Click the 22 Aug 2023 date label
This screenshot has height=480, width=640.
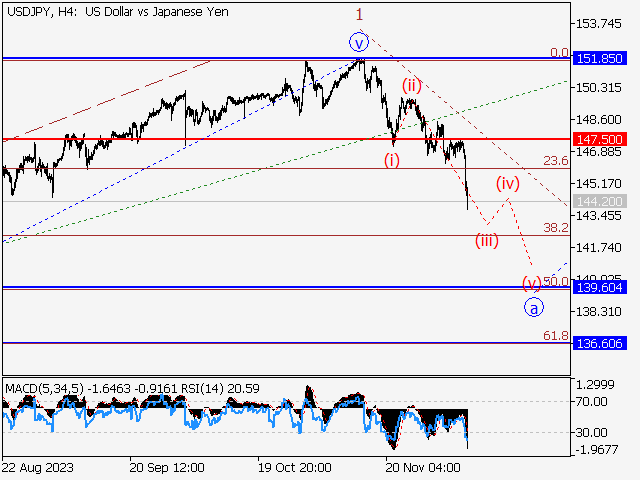(x=38, y=467)
